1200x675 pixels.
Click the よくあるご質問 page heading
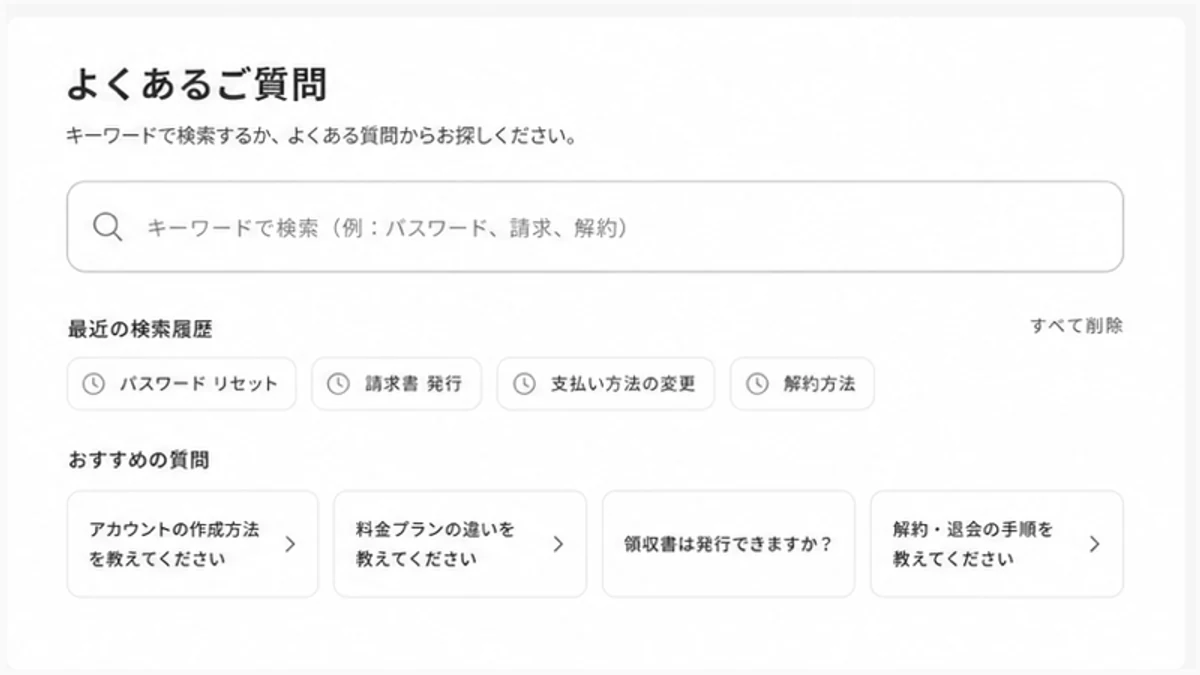tap(197, 85)
